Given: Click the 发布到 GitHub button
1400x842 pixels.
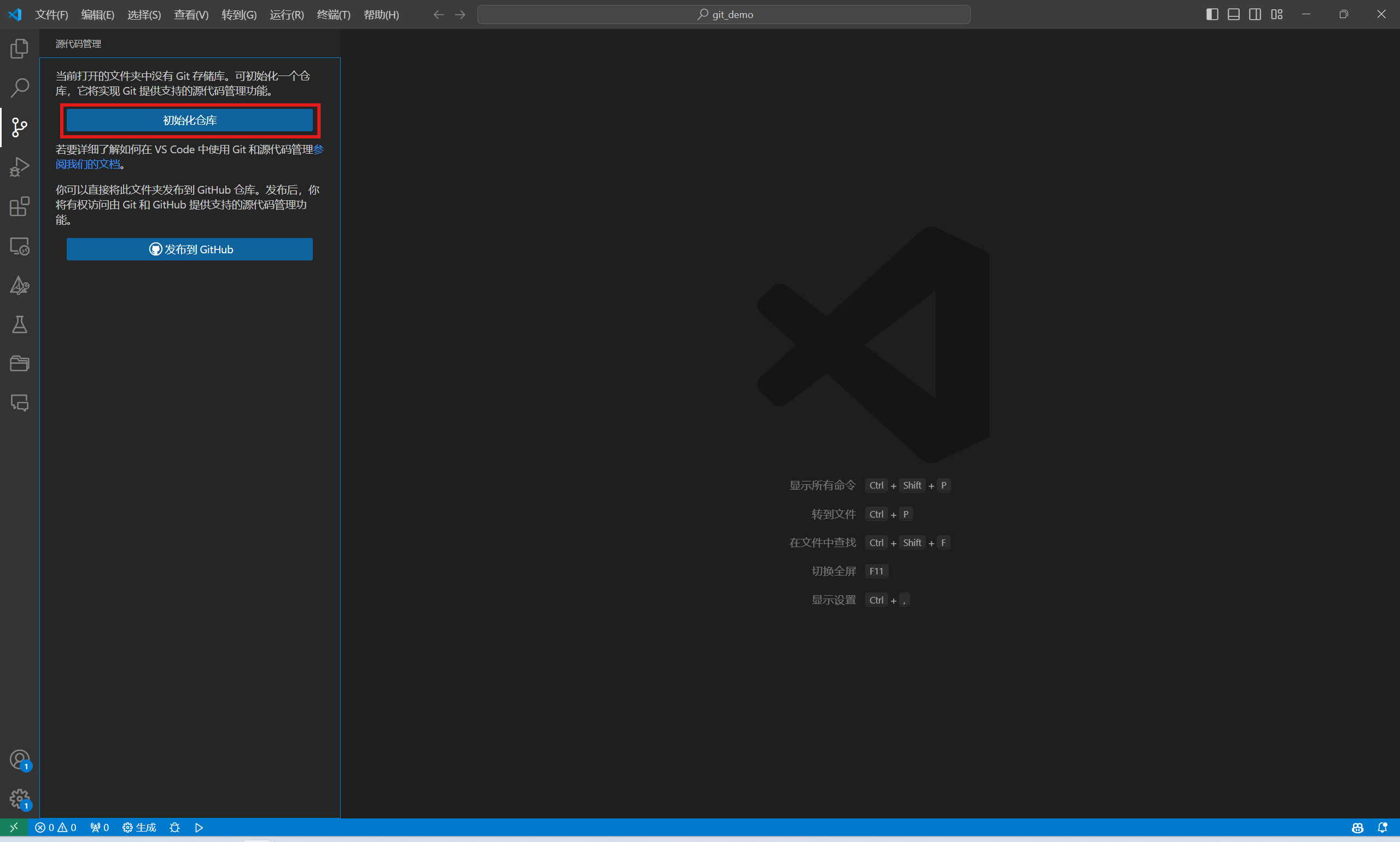Looking at the screenshot, I should click(189, 249).
